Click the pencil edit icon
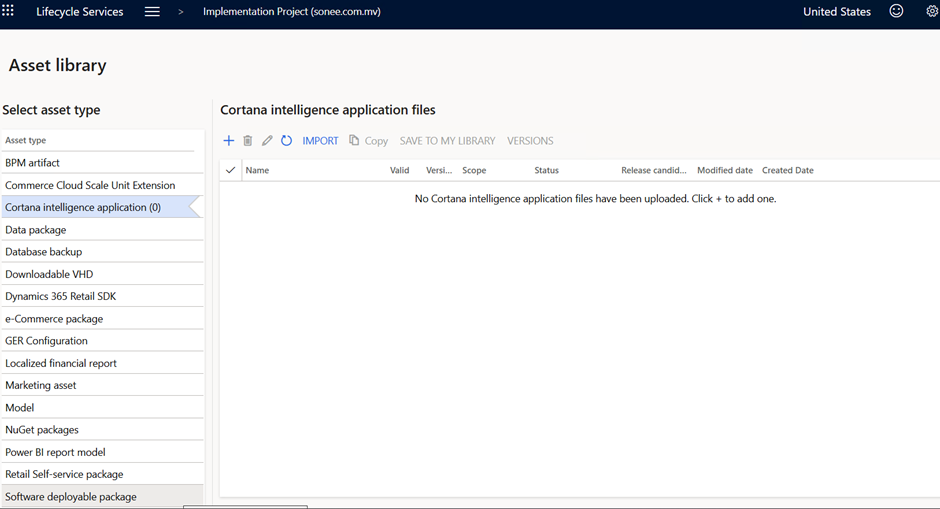Image resolution: width=940 pixels, height=509 pixels. point(267,140)
